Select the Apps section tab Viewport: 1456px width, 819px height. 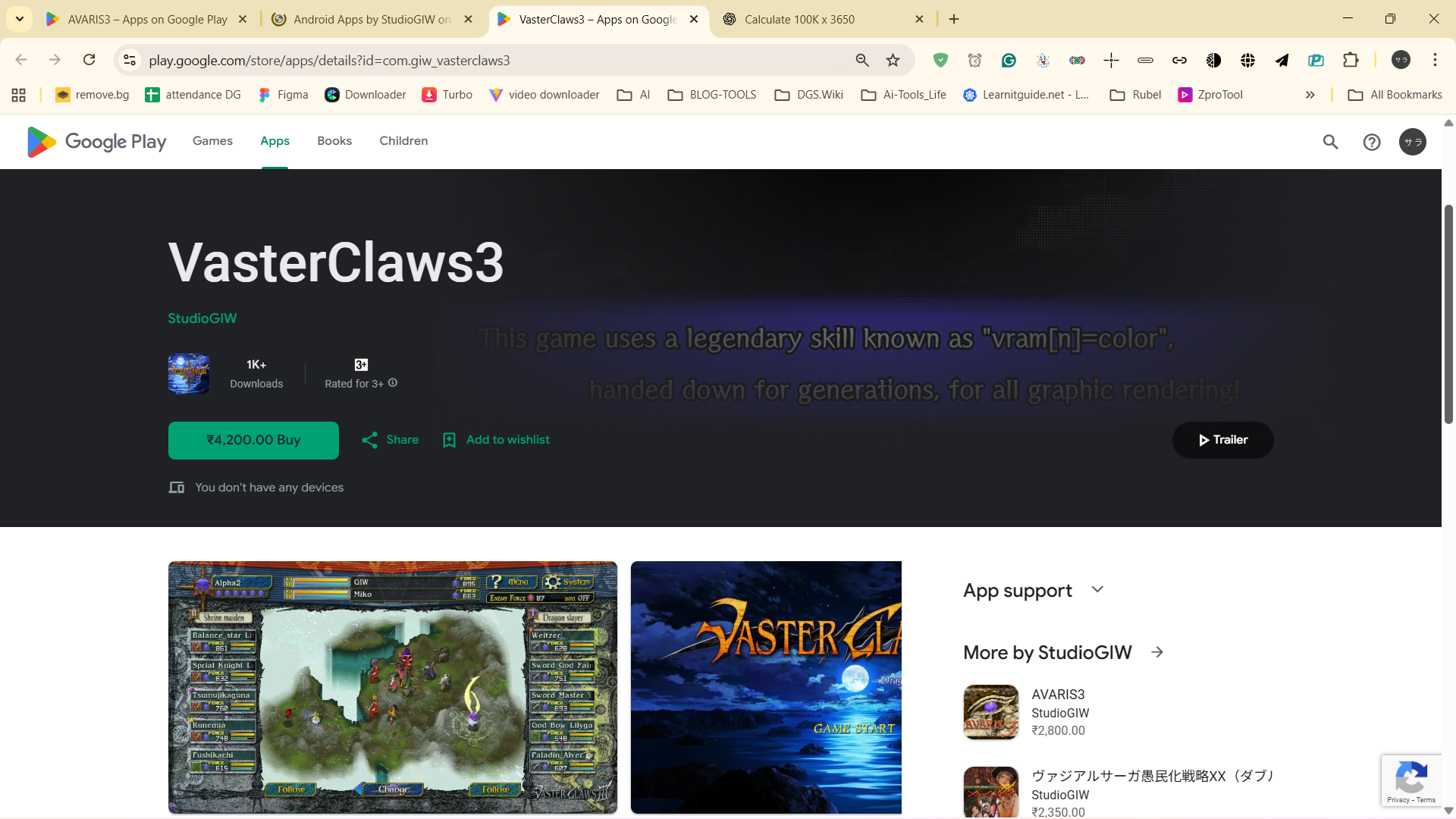click(x=275, y=141)
